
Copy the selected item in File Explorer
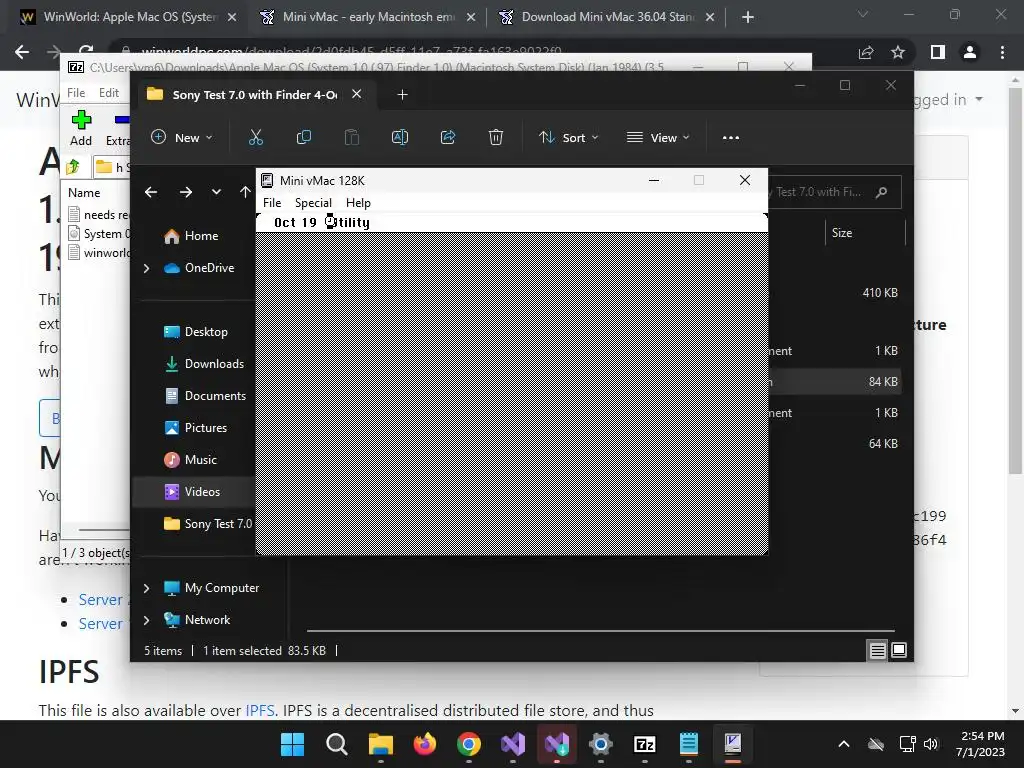point(304,138)
